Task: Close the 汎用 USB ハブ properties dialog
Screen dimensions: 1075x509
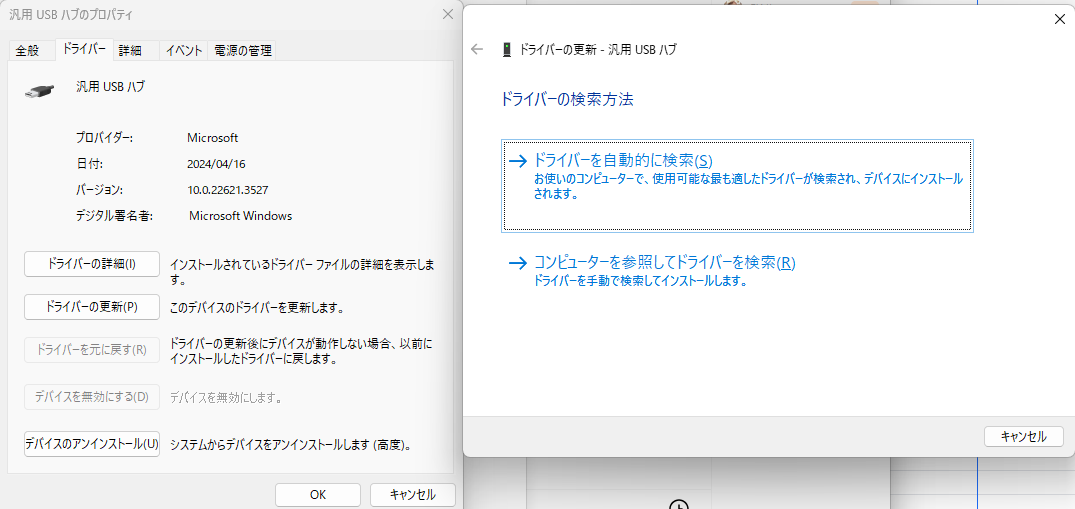Action: [448, 14]
